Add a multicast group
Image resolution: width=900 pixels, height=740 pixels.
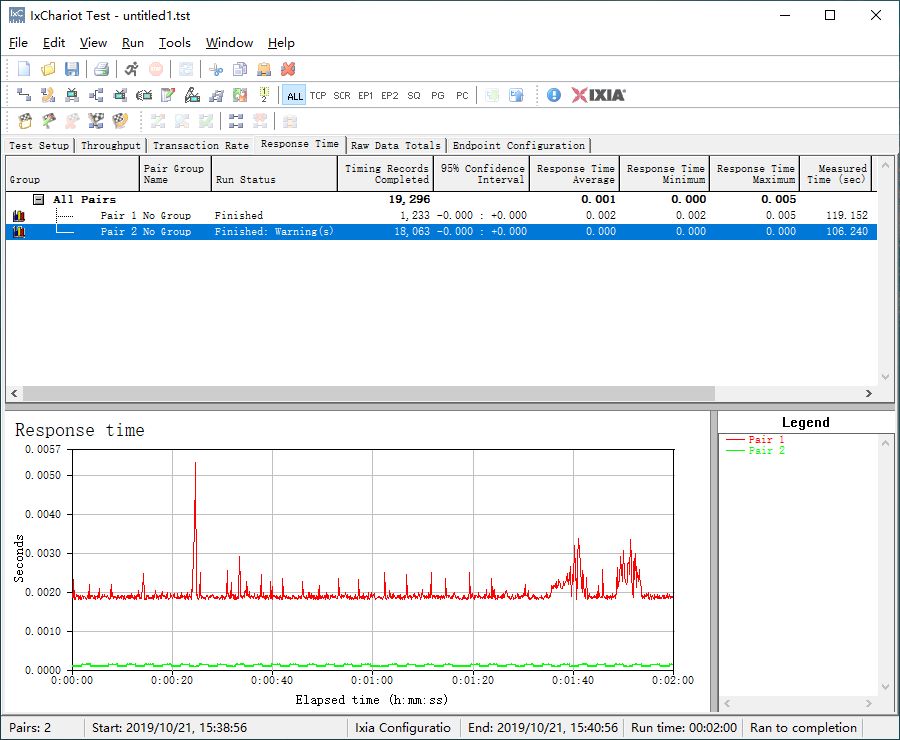pyautogui.click(x=96, y=95)
